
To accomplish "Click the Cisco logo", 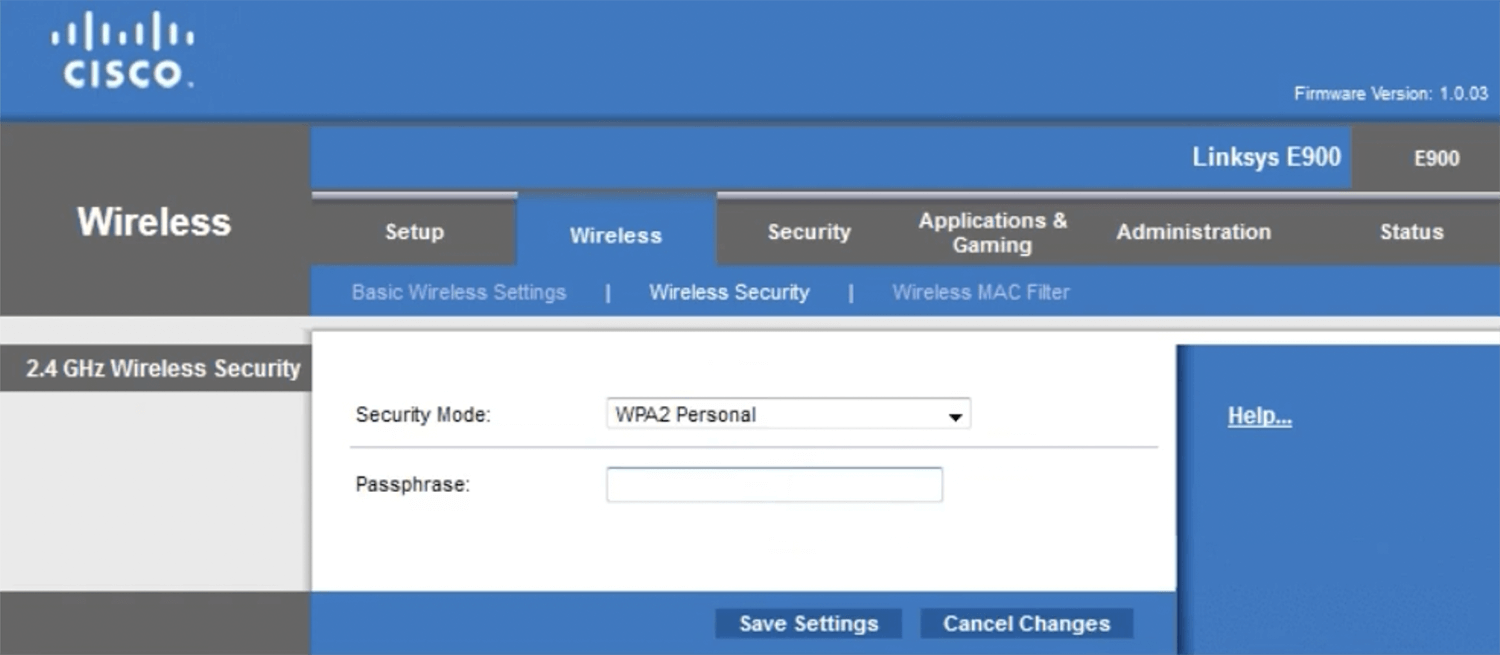I will tap(122, 51).
